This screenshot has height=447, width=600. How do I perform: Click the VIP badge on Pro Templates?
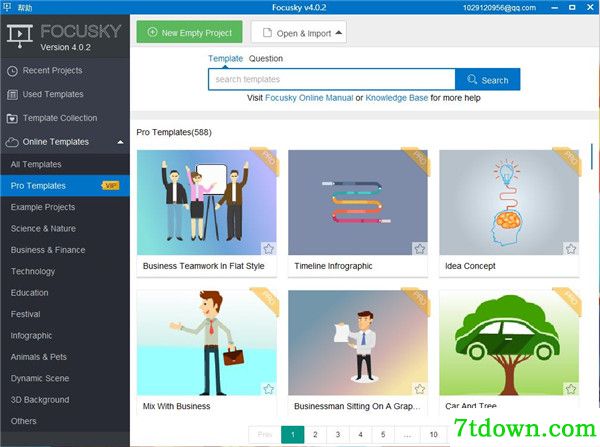click(110, 186)
